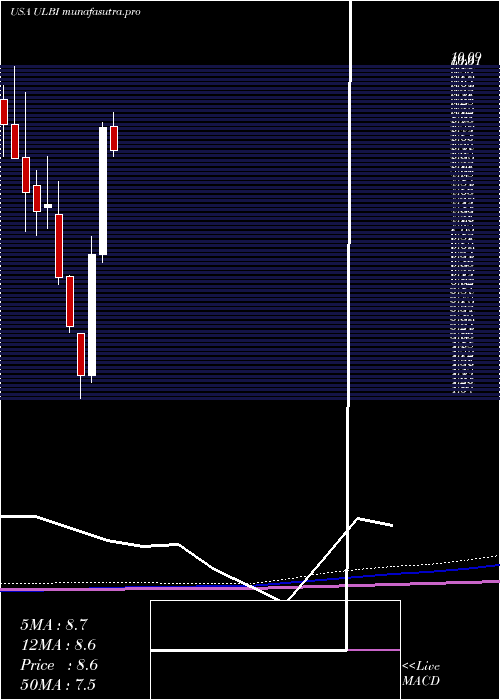Click the small white doji candlestick

(48, 206)
